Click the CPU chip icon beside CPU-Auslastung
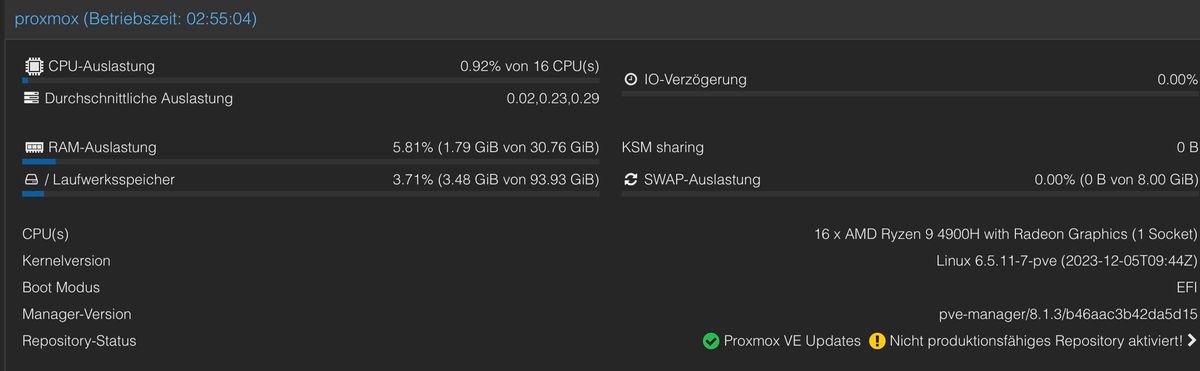 click(x=33, y=66)
